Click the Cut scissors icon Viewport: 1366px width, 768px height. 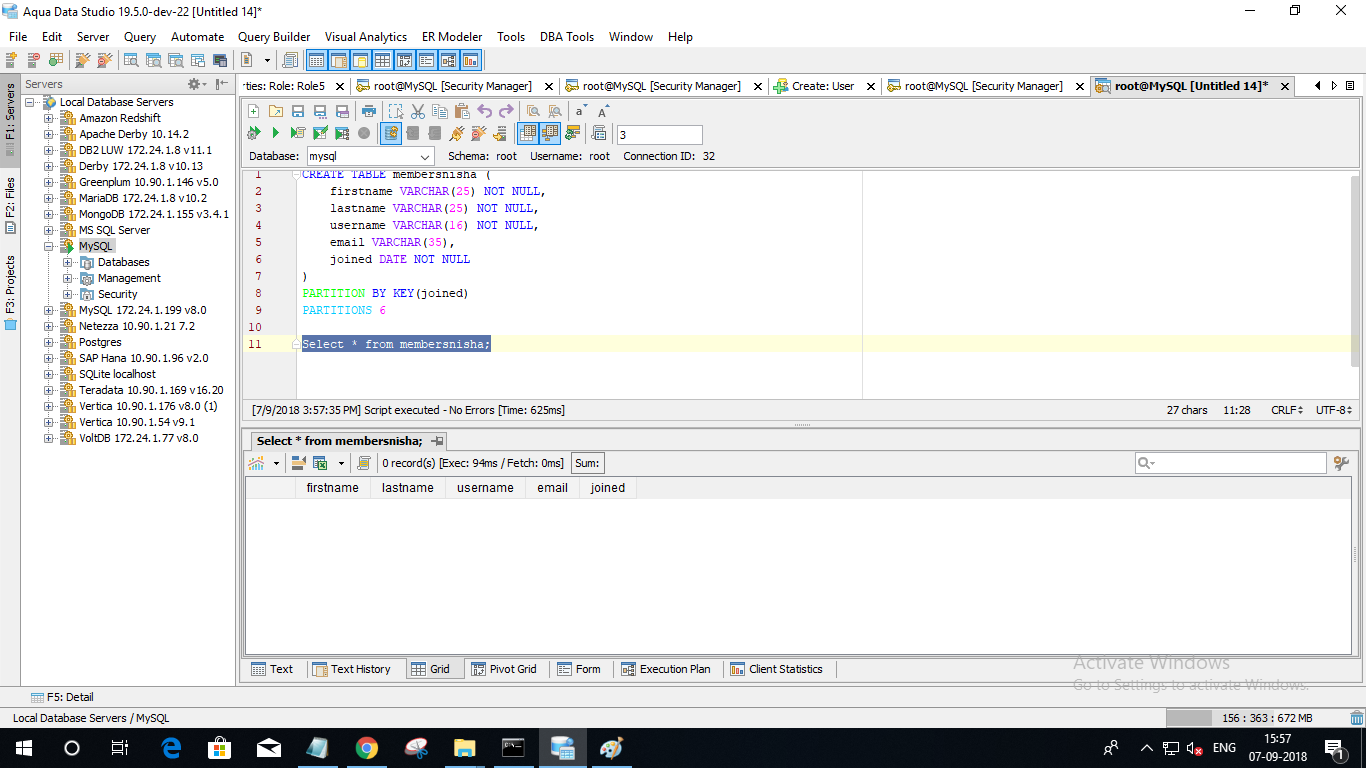pos(418,111)
